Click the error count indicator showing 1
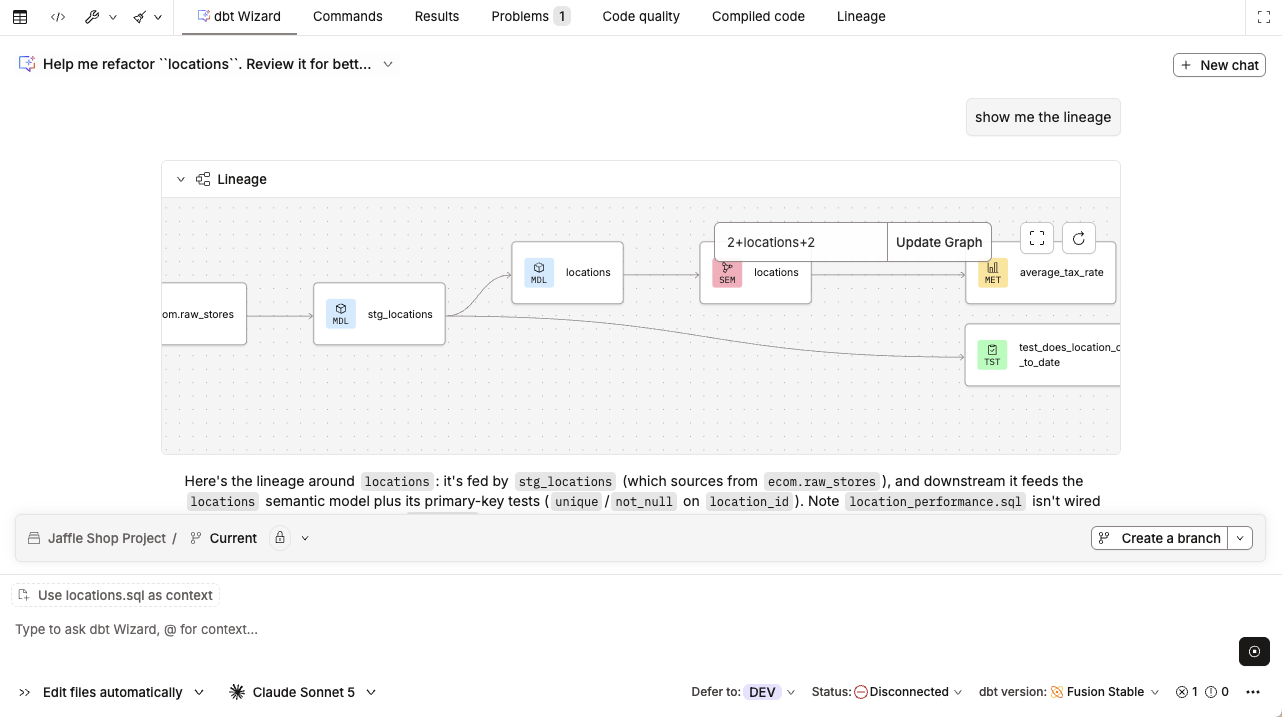Image resolution: width=1282 pixels, height=717 pixels. point(1186,692)
